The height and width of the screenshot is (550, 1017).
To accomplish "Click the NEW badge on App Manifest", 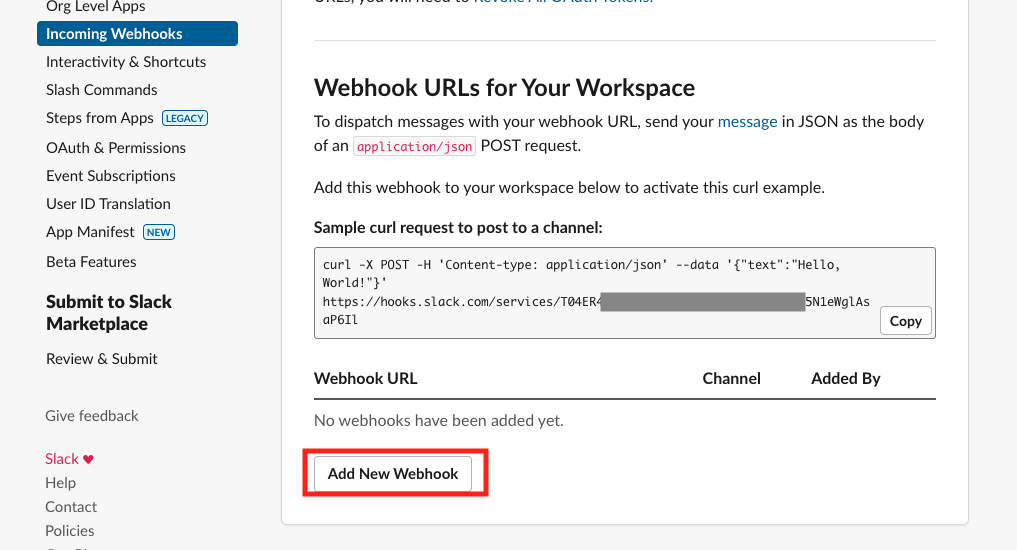I will 159,232.
